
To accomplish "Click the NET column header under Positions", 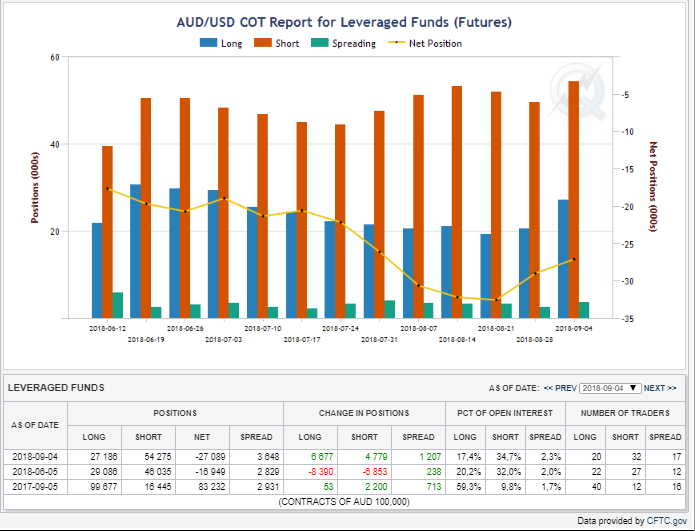I will (202, 437).
